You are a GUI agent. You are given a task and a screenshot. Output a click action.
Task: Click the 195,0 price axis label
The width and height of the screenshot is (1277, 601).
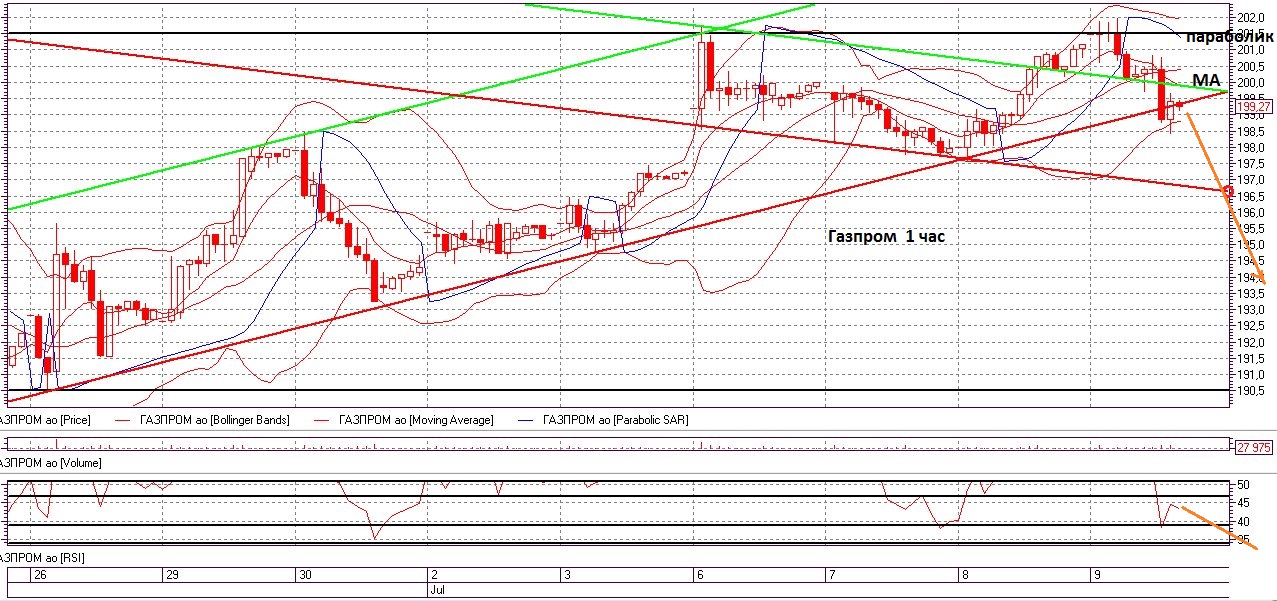(x=1250, y=244)
